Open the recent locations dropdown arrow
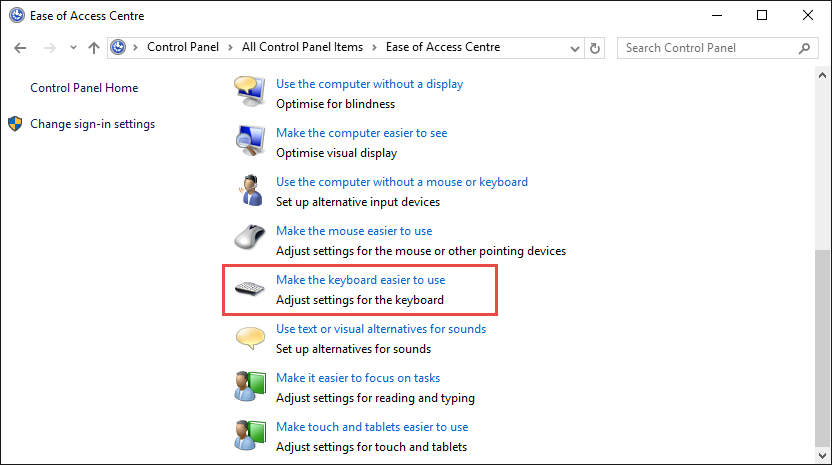The width and height of the screenshot is (832, 465). (73, 48)
